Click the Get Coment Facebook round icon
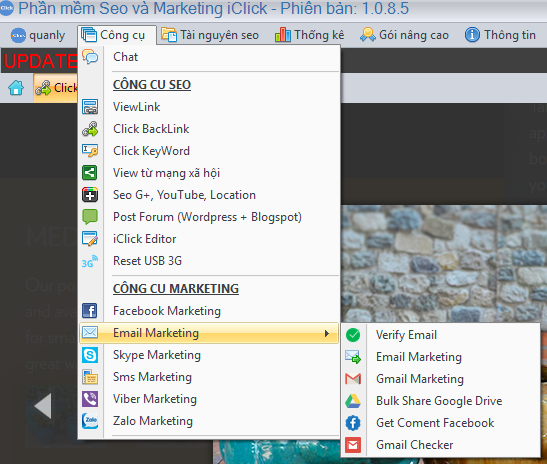The height and width of the screenshot is (464, 547). point(353,423)
